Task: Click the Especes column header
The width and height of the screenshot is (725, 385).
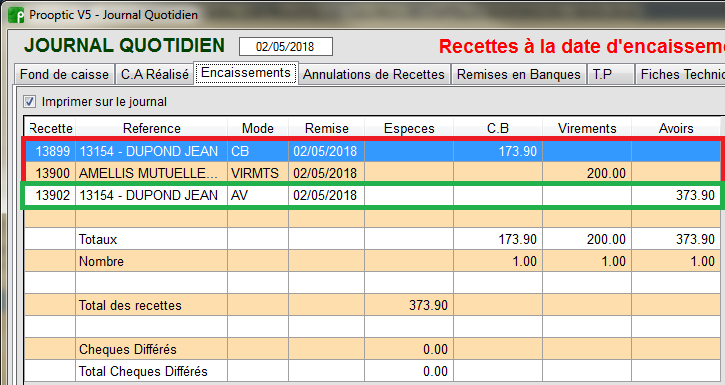Action: (409, 128)
